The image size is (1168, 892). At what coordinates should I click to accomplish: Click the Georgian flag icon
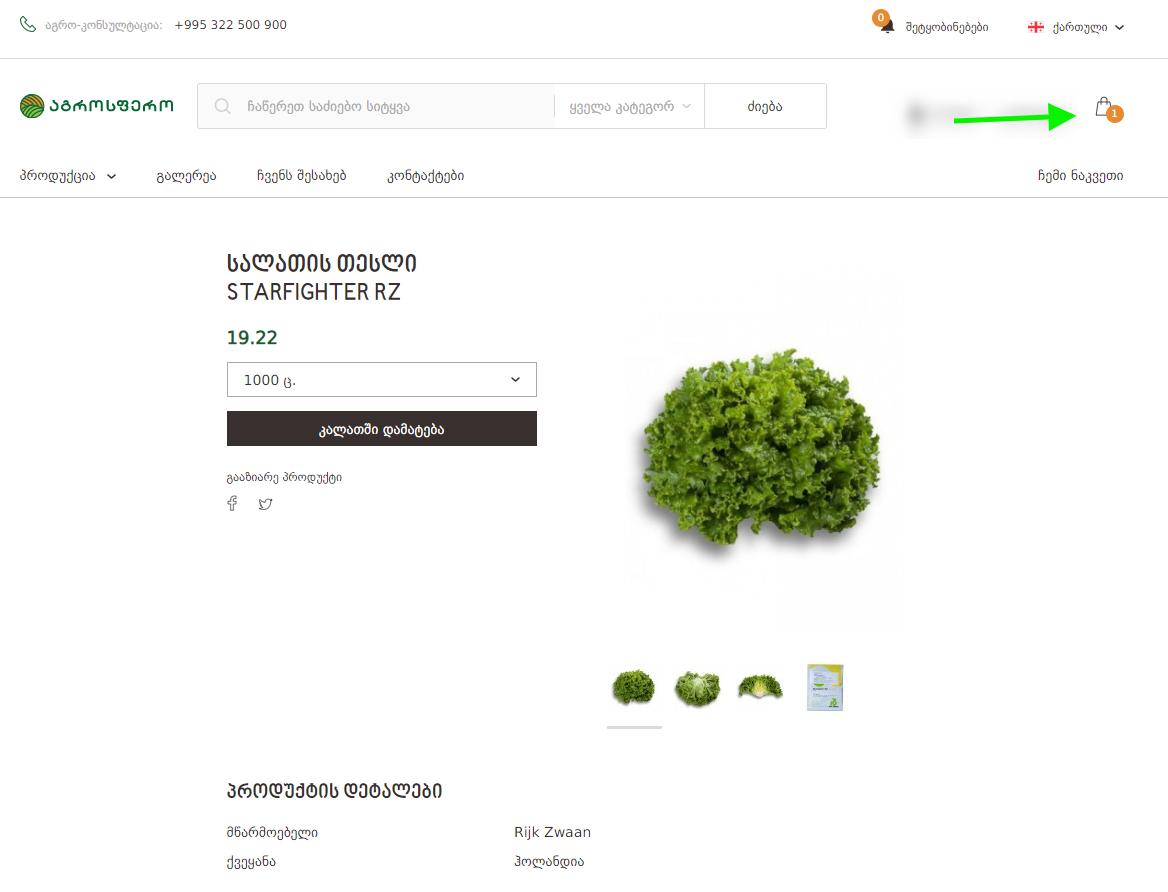pyautogui.click(x=1035, y=27)
